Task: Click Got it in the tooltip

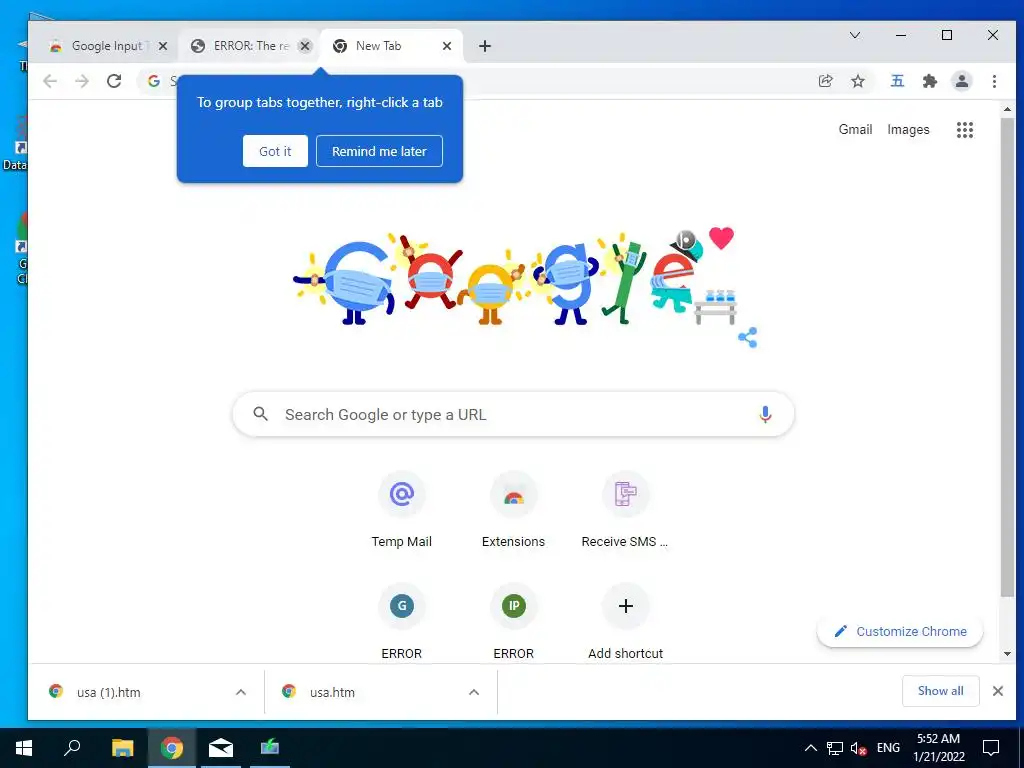Action: (x=275, y=151)
